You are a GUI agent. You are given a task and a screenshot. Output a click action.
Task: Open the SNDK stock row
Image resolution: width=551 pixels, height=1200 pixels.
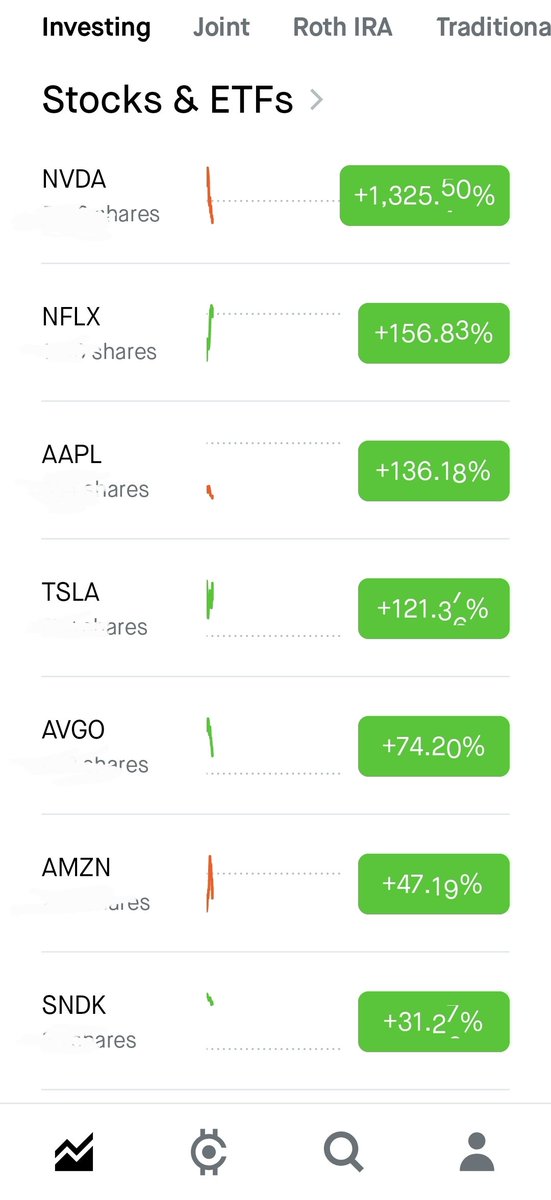275,1021
